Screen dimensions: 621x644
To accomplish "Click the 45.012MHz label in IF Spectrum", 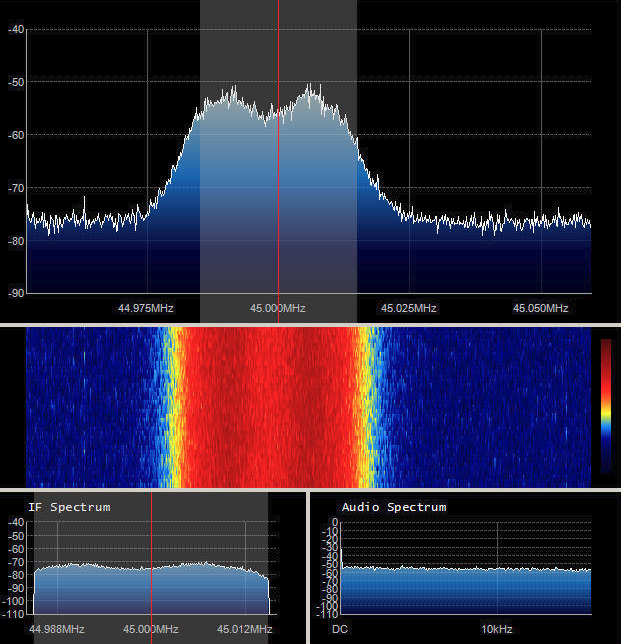I will point(245,629).
